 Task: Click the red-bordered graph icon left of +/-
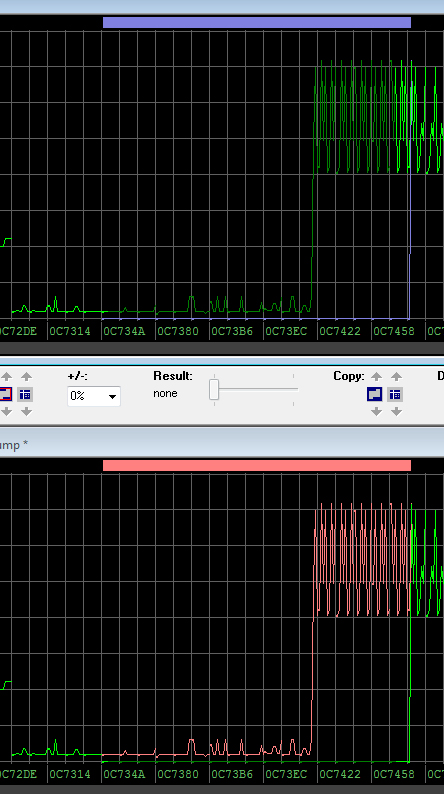click(5, 394)
